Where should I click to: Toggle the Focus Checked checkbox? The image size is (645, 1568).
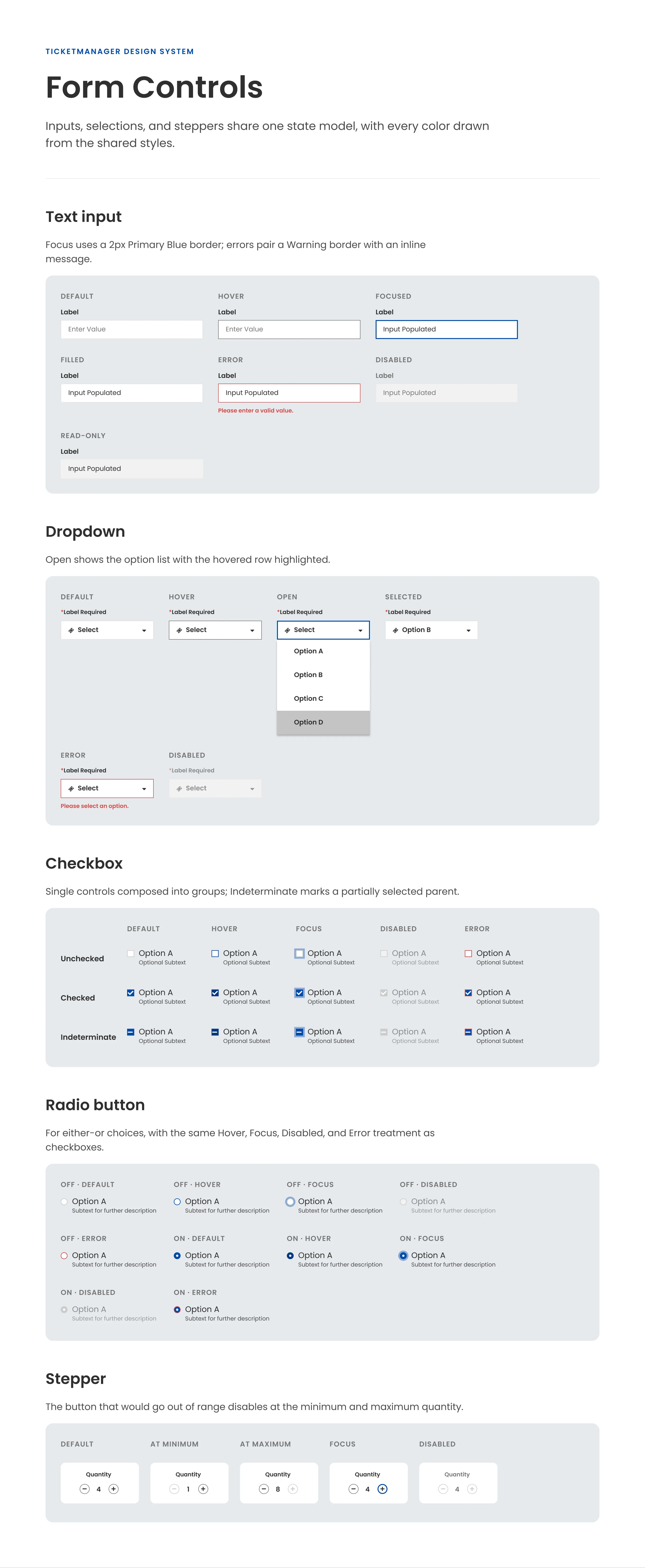click(x=300, y=993)
